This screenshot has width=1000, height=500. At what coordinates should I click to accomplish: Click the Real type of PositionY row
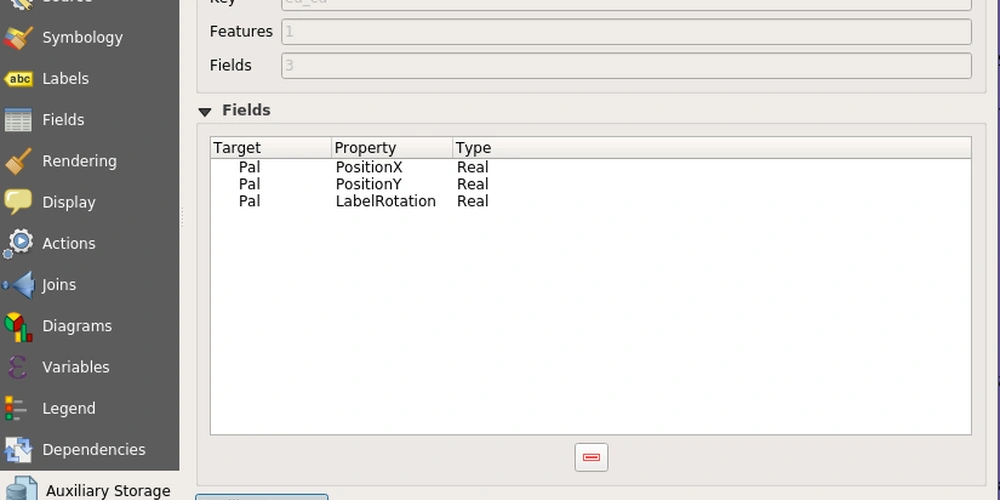tap(473, 184)
